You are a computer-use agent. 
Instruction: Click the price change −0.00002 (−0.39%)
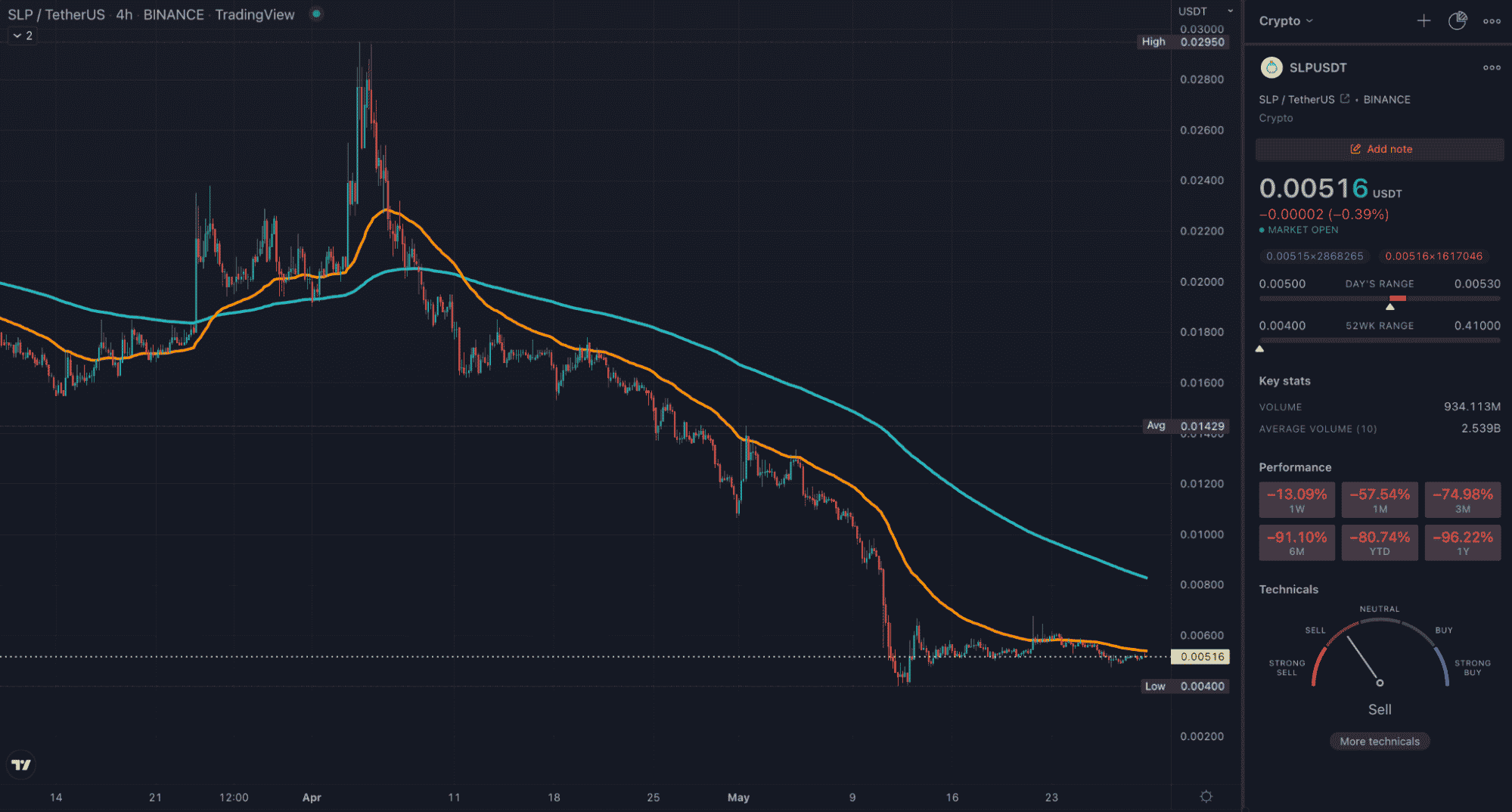(1324, 214)
